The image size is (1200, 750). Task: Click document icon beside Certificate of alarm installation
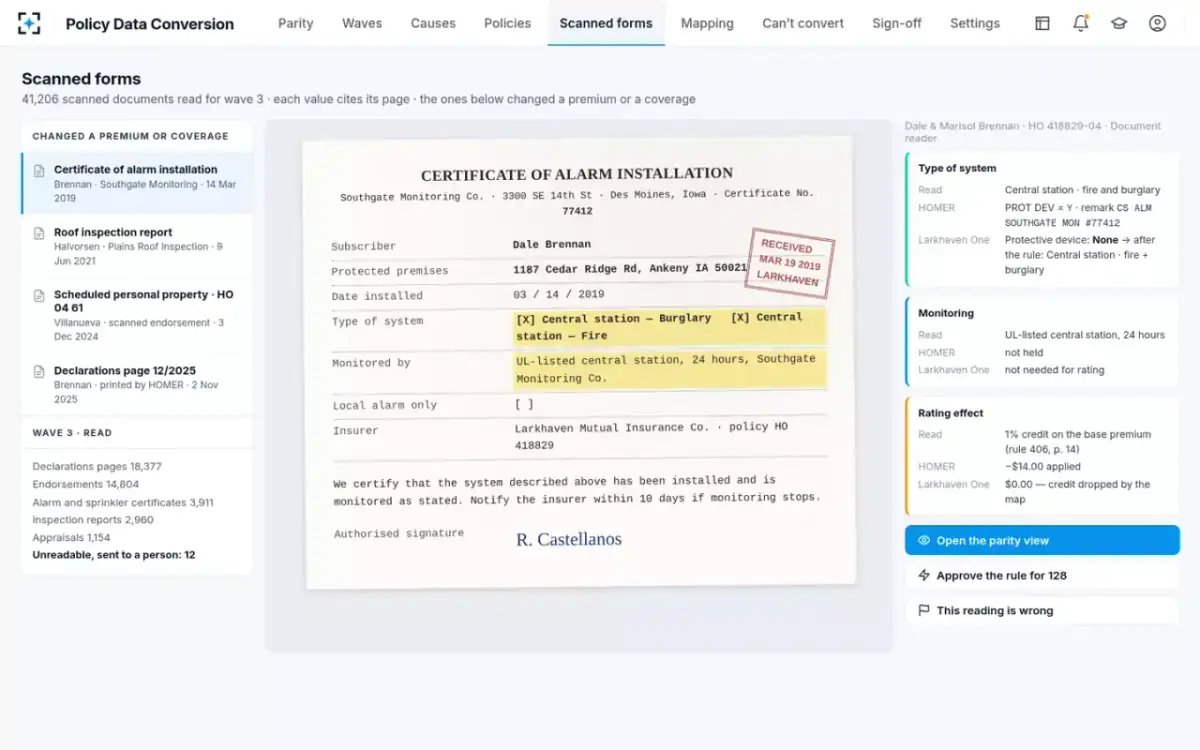(x=40, y=170)
